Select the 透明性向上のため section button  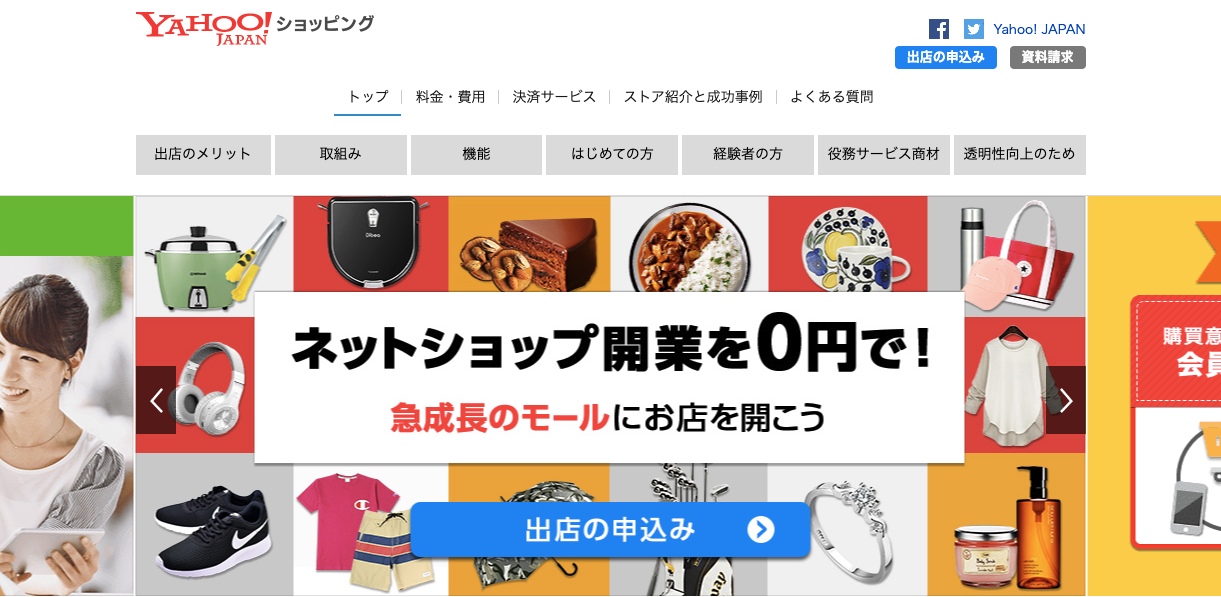[1020, 155]
